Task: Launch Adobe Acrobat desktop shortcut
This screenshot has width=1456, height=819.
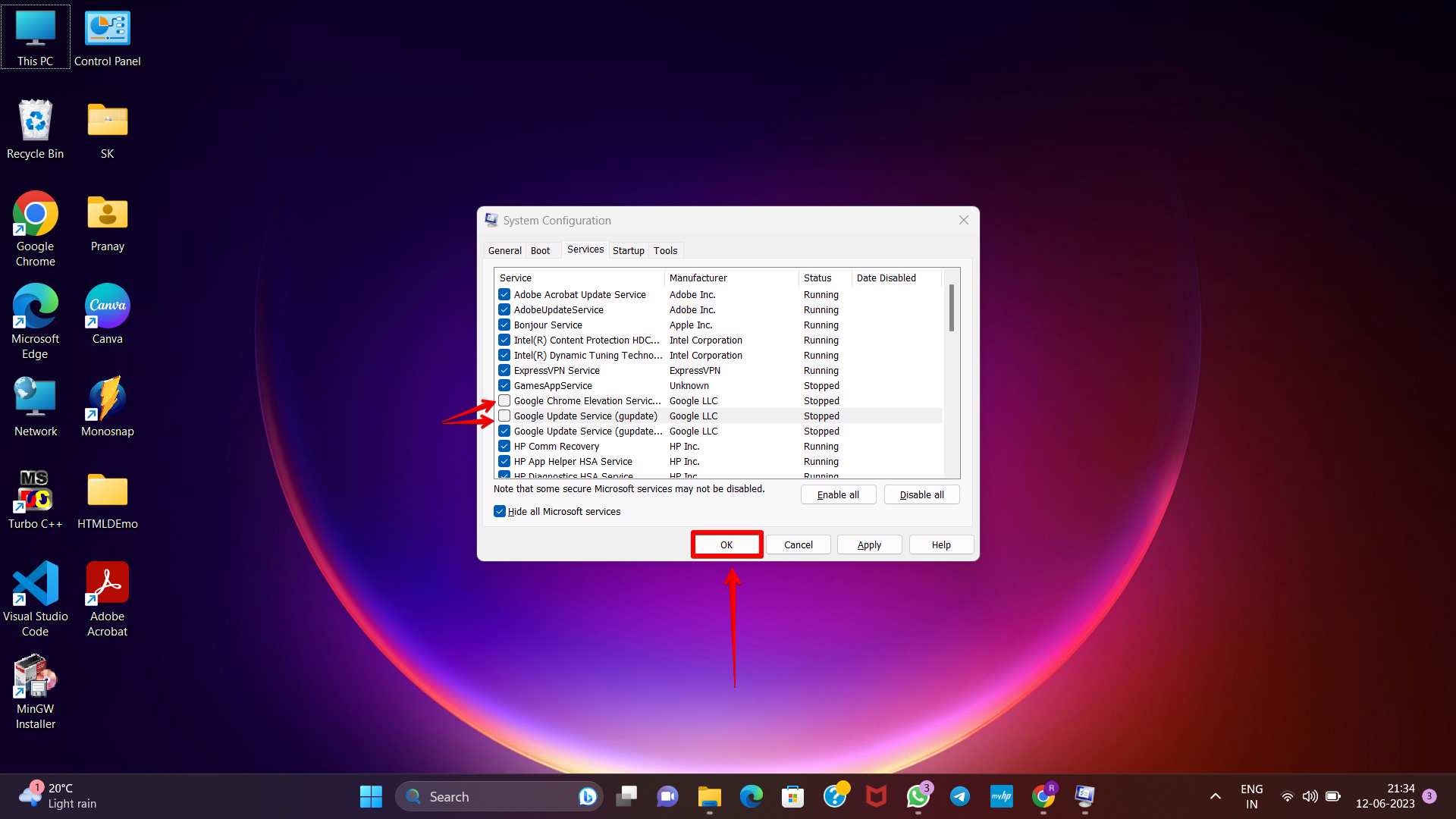Action: click(x=108, y=599)
